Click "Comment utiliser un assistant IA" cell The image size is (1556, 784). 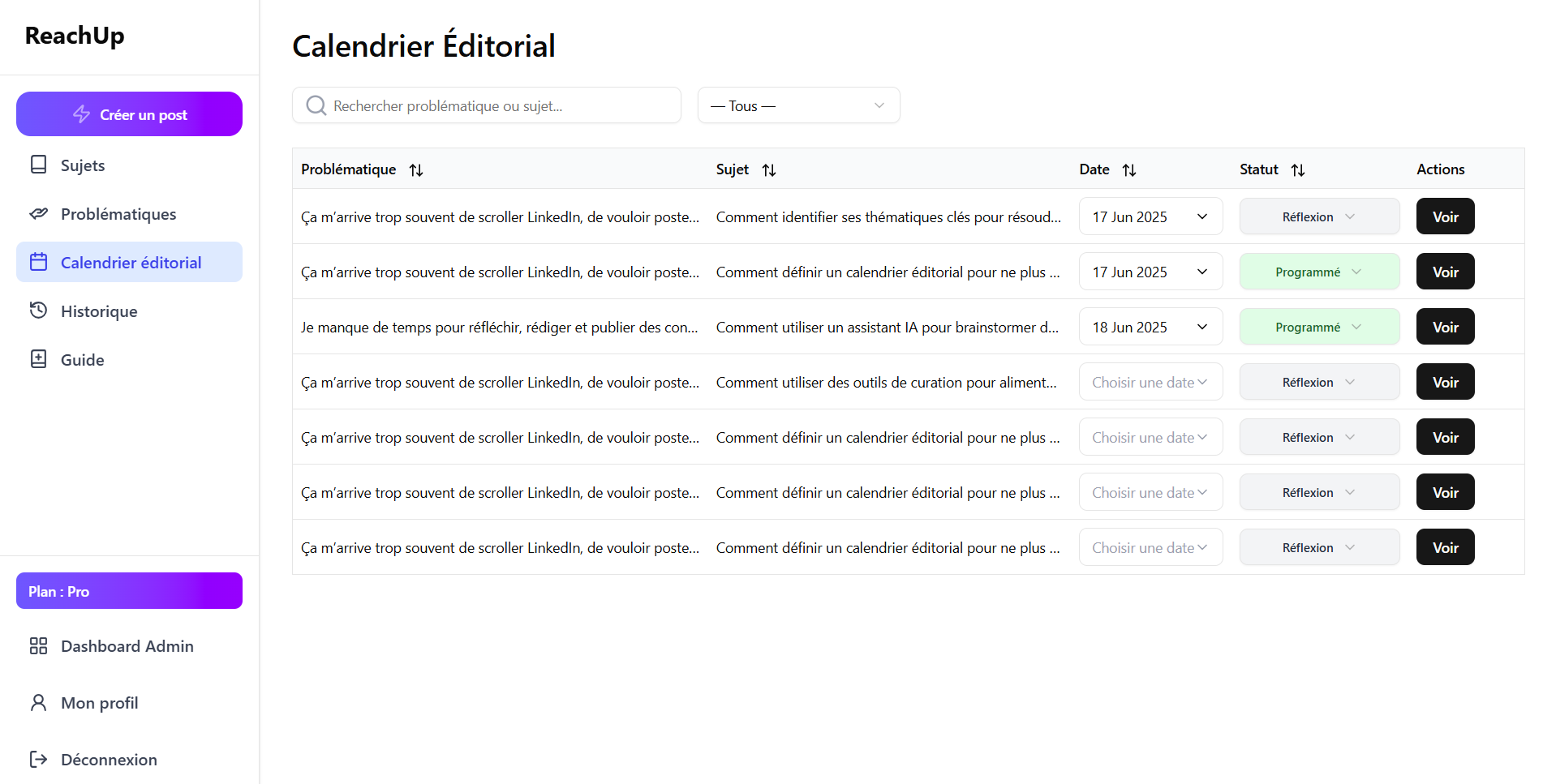point(888,328)
